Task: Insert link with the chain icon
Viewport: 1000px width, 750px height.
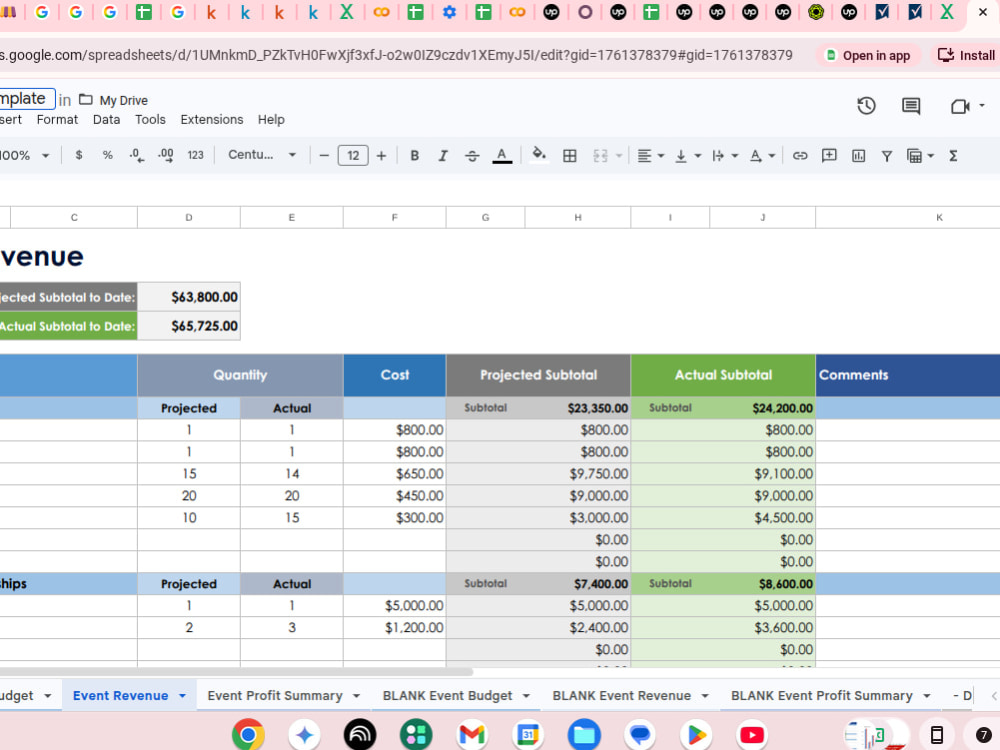Action: coord(800,156)
